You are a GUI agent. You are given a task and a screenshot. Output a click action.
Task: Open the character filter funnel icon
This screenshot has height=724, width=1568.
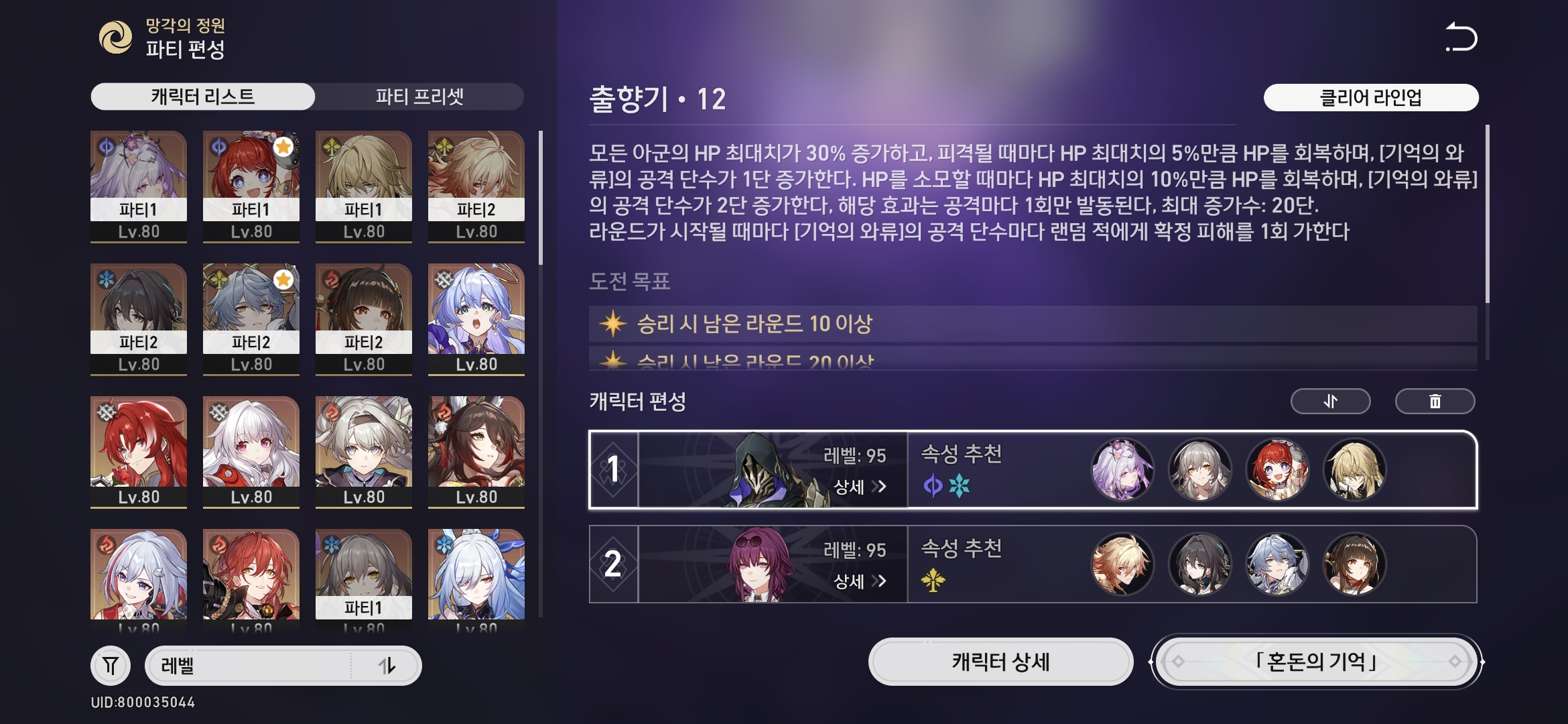[x=111, y=666]
